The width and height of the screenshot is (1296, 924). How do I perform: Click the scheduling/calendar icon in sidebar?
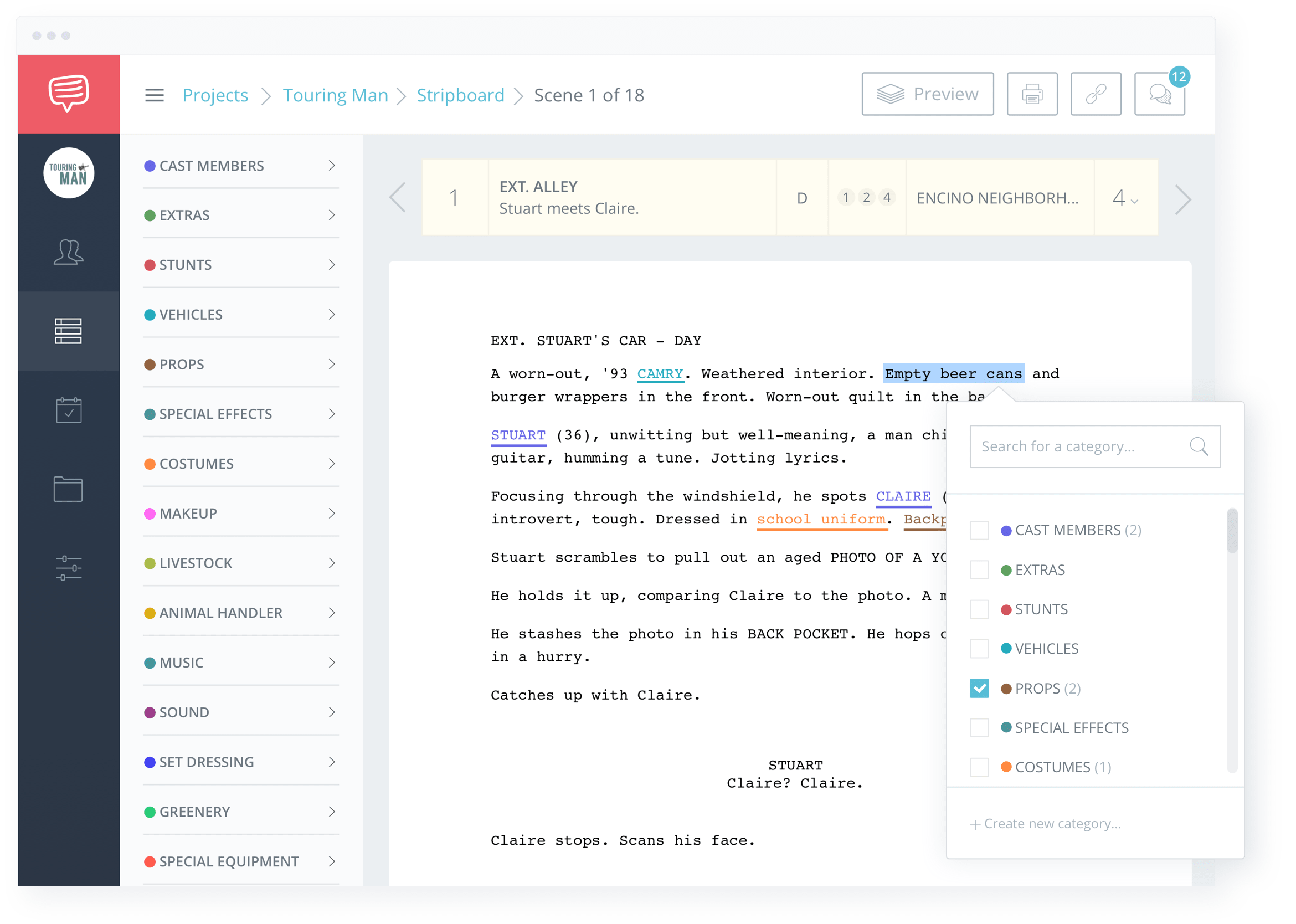(68, 413)
